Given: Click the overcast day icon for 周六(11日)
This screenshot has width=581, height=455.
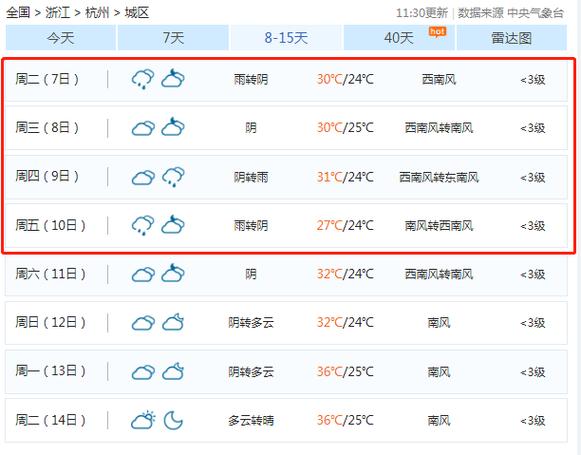Looking at the screenshot, I should pyautogui.click(x=143, y=274).
